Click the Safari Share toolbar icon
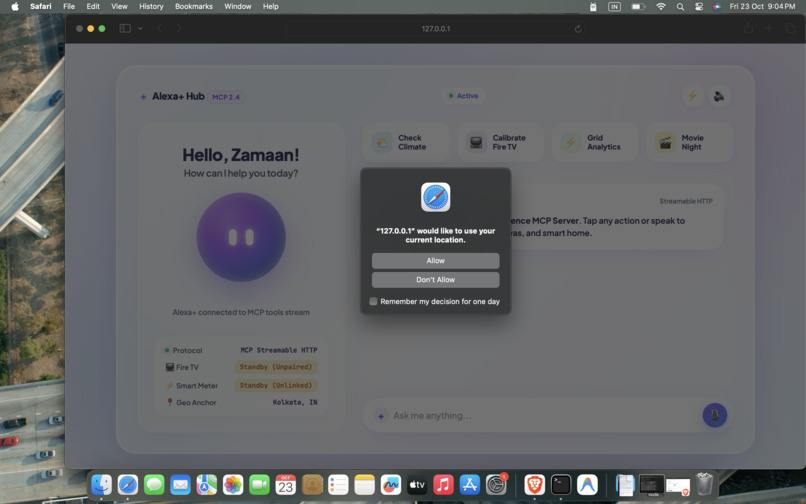The image size is (806, 504). click(x=748, y=28)
